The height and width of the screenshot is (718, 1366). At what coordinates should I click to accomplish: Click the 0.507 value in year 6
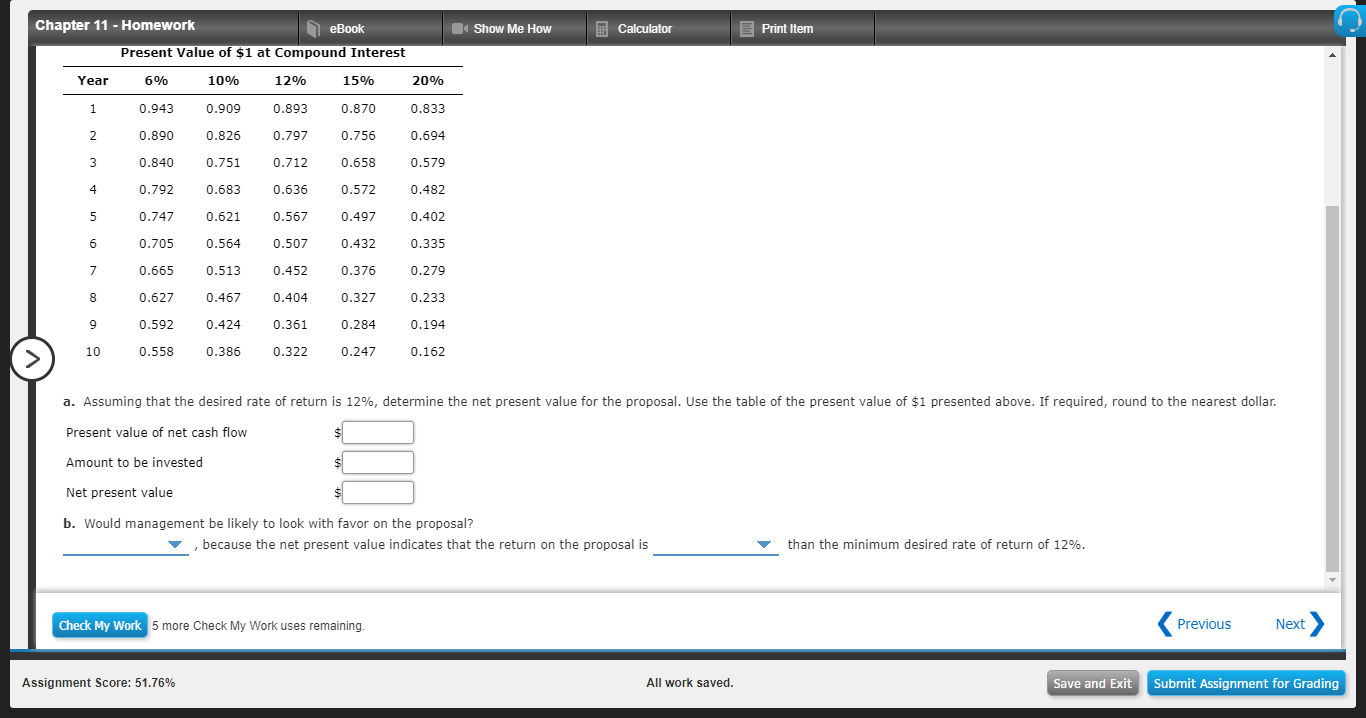(x=290, y=243)
